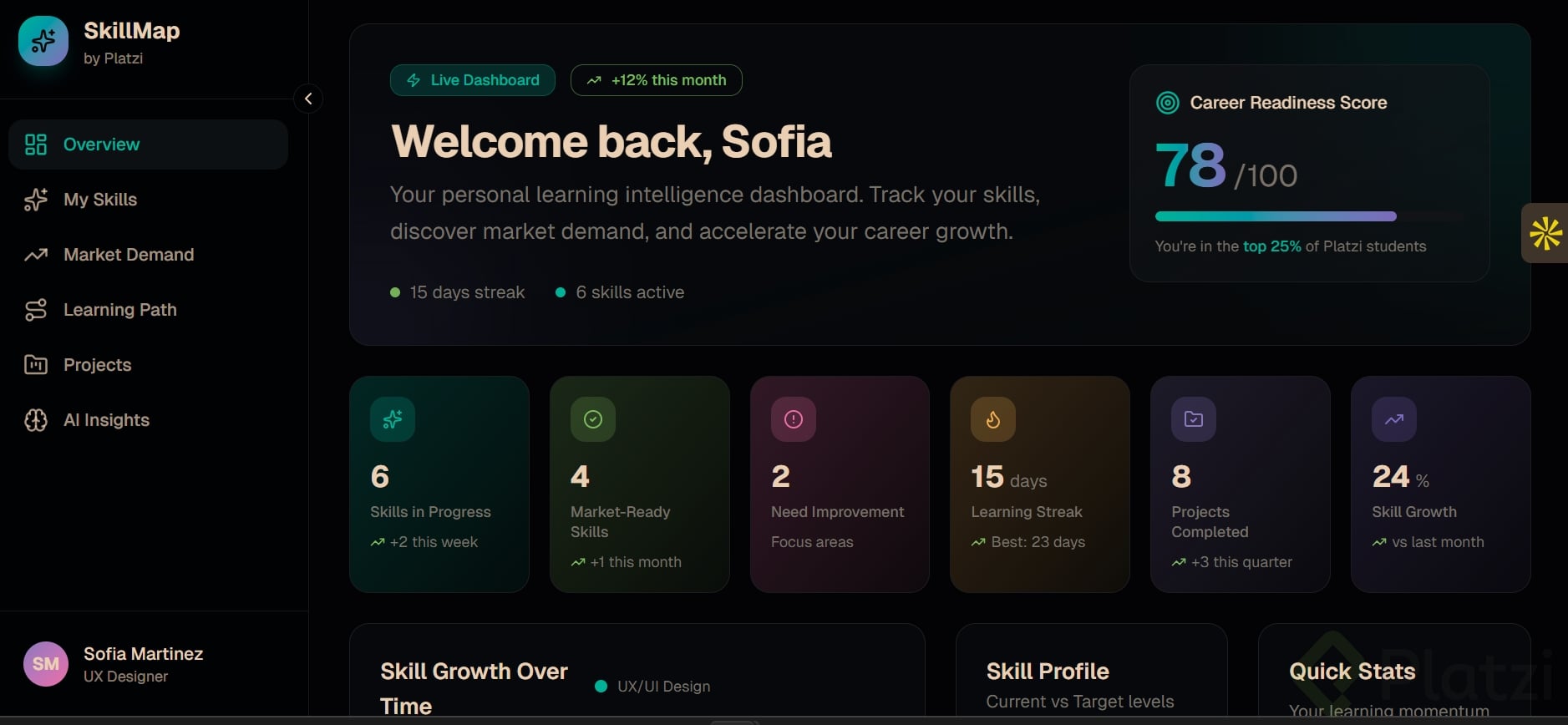1568x725 pixels.
Task: Toggle the UX/UI Design chart legend
Action: pyautogui.click(x=653, y=687)
